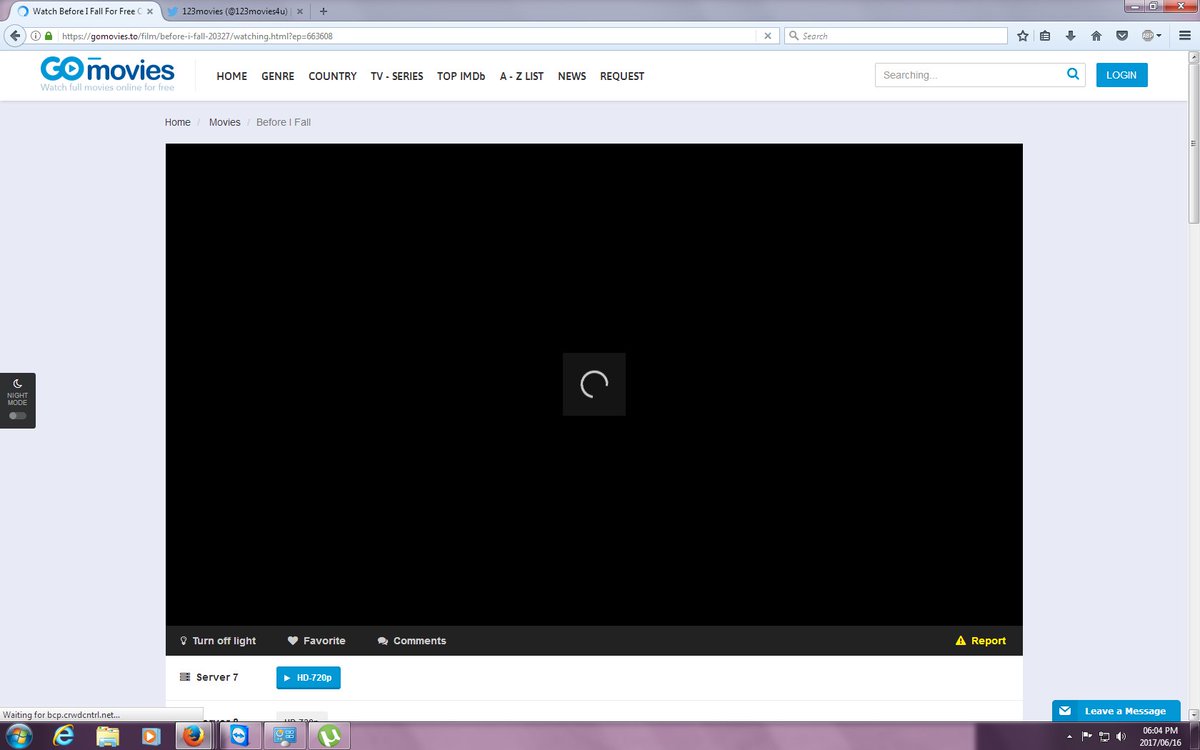Screen dimensions: 1200x750
Task: Follow the Home breadcrumb link
Action: [178, 122]
